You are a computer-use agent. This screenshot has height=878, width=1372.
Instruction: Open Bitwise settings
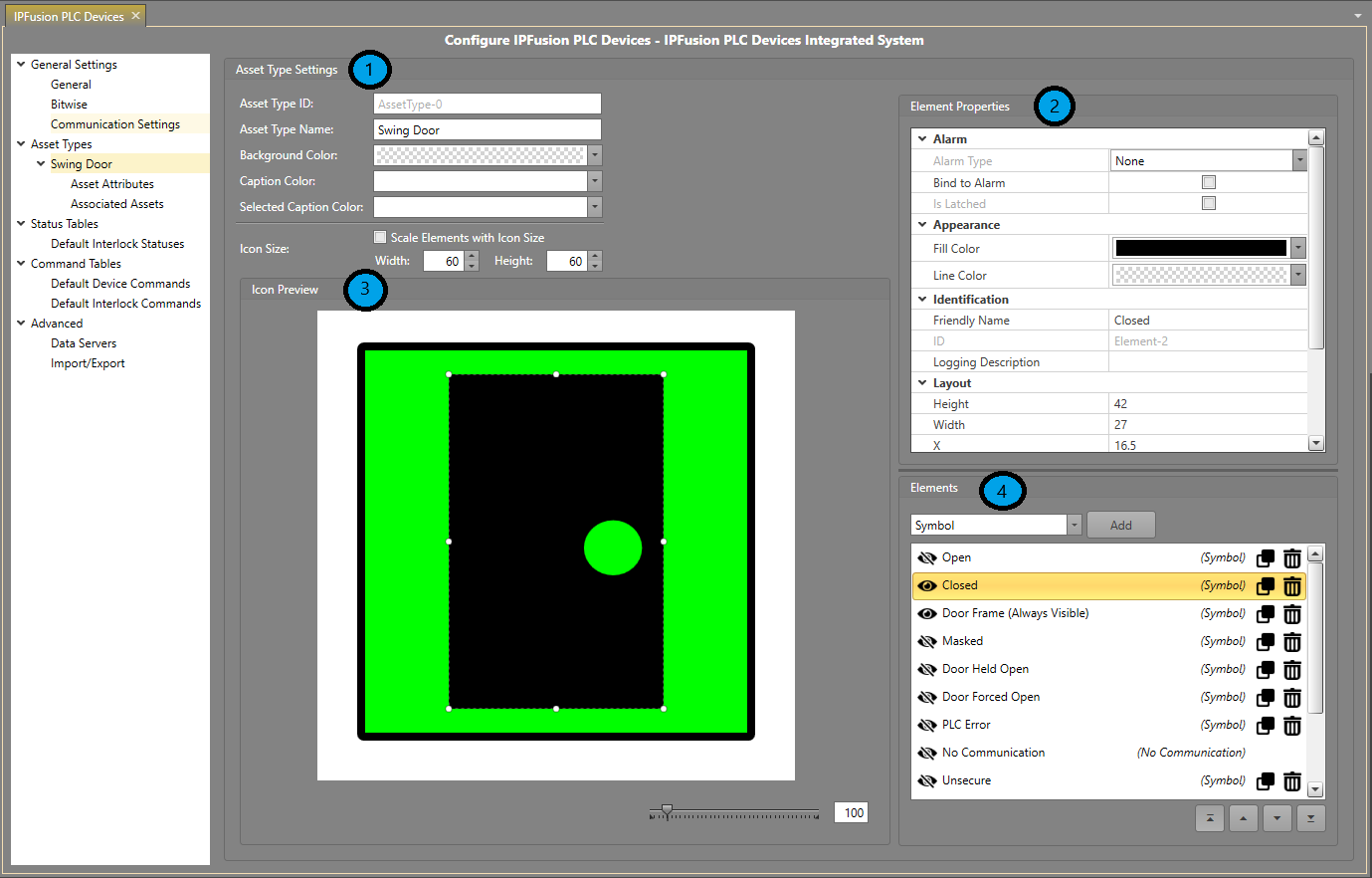coord(69,105)
